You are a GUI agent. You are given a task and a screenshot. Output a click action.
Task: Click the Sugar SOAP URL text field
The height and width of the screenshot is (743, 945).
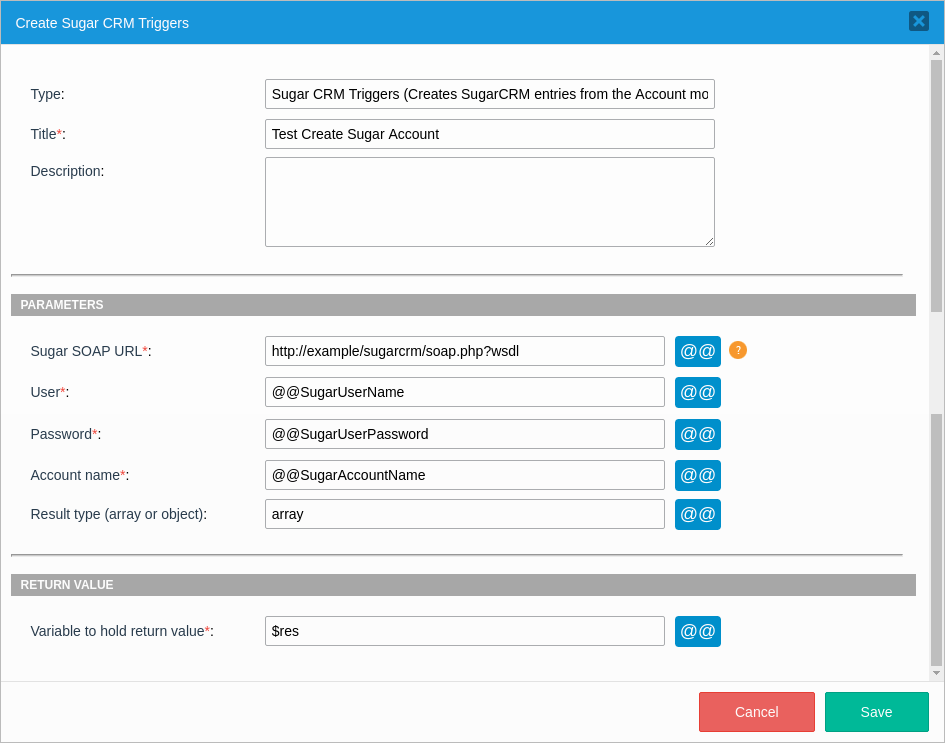click(x=464, y=351)
